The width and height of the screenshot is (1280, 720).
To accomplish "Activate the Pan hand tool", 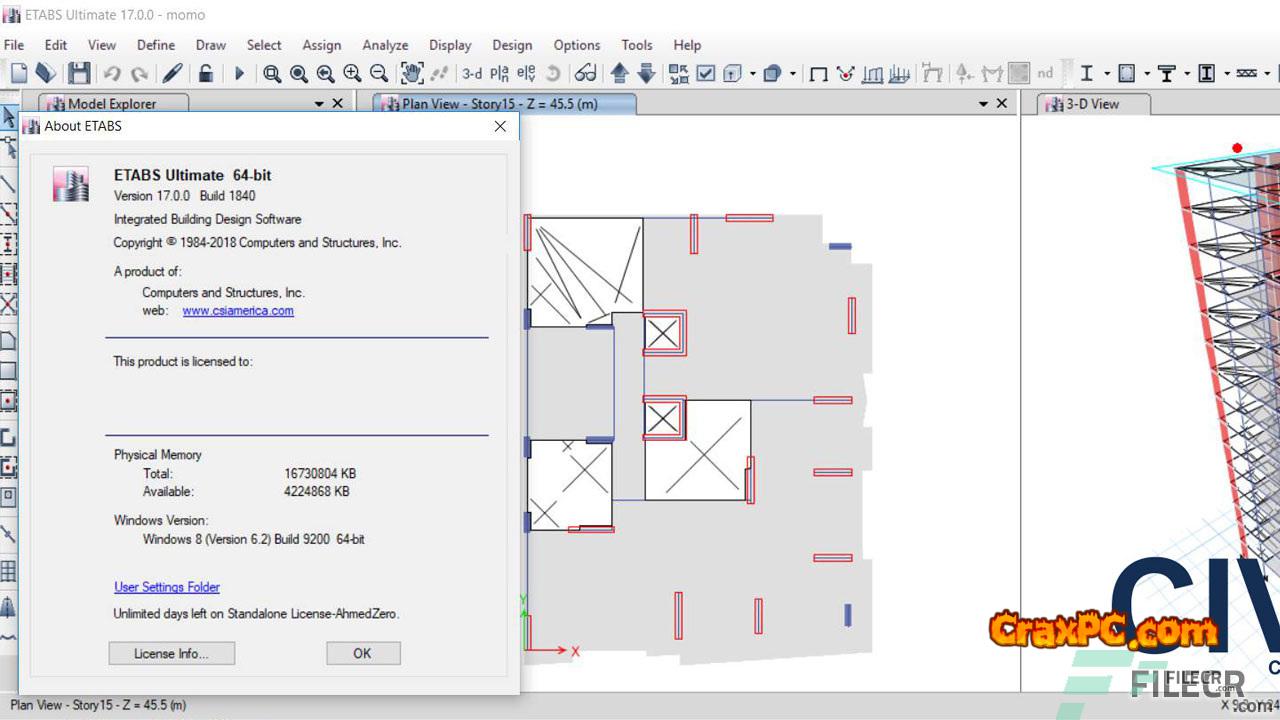I will pyautogui.click(x=411, y=73).
